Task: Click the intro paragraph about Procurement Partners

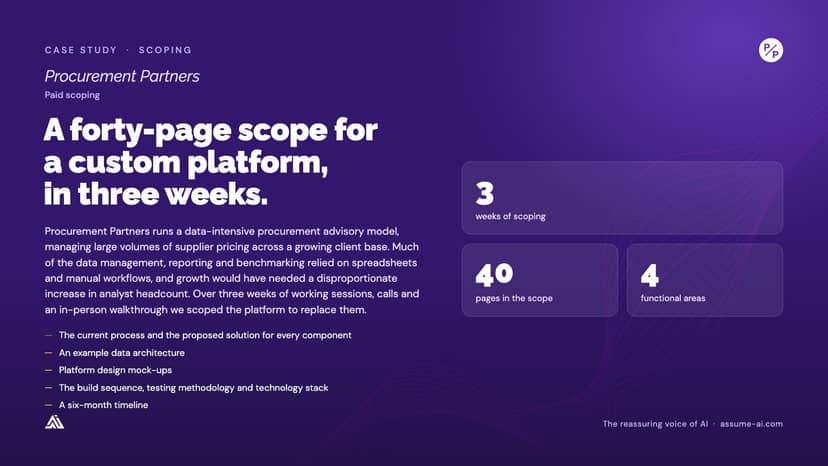Action: (232, 270)
